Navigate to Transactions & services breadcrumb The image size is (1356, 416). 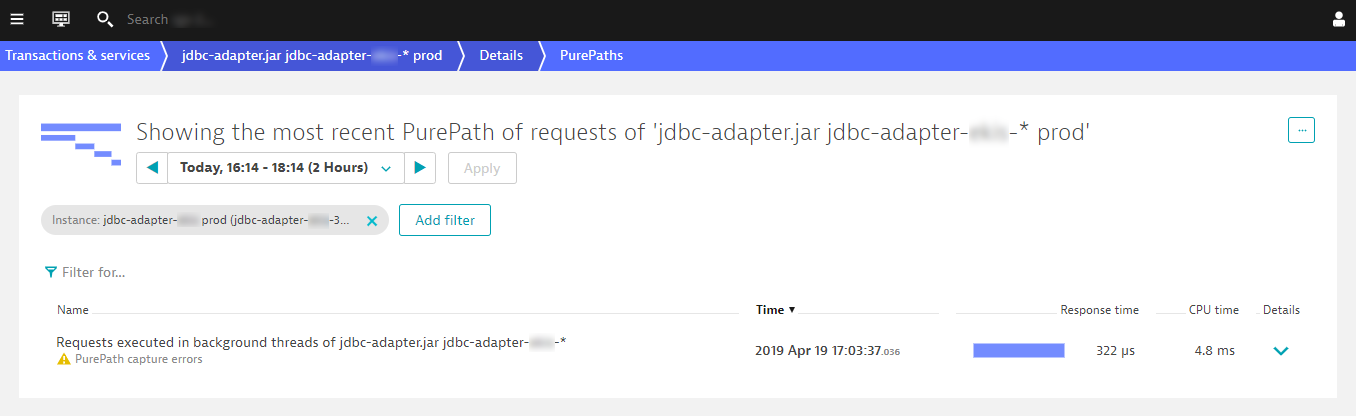pyautogui.click(x=78, y=56)
